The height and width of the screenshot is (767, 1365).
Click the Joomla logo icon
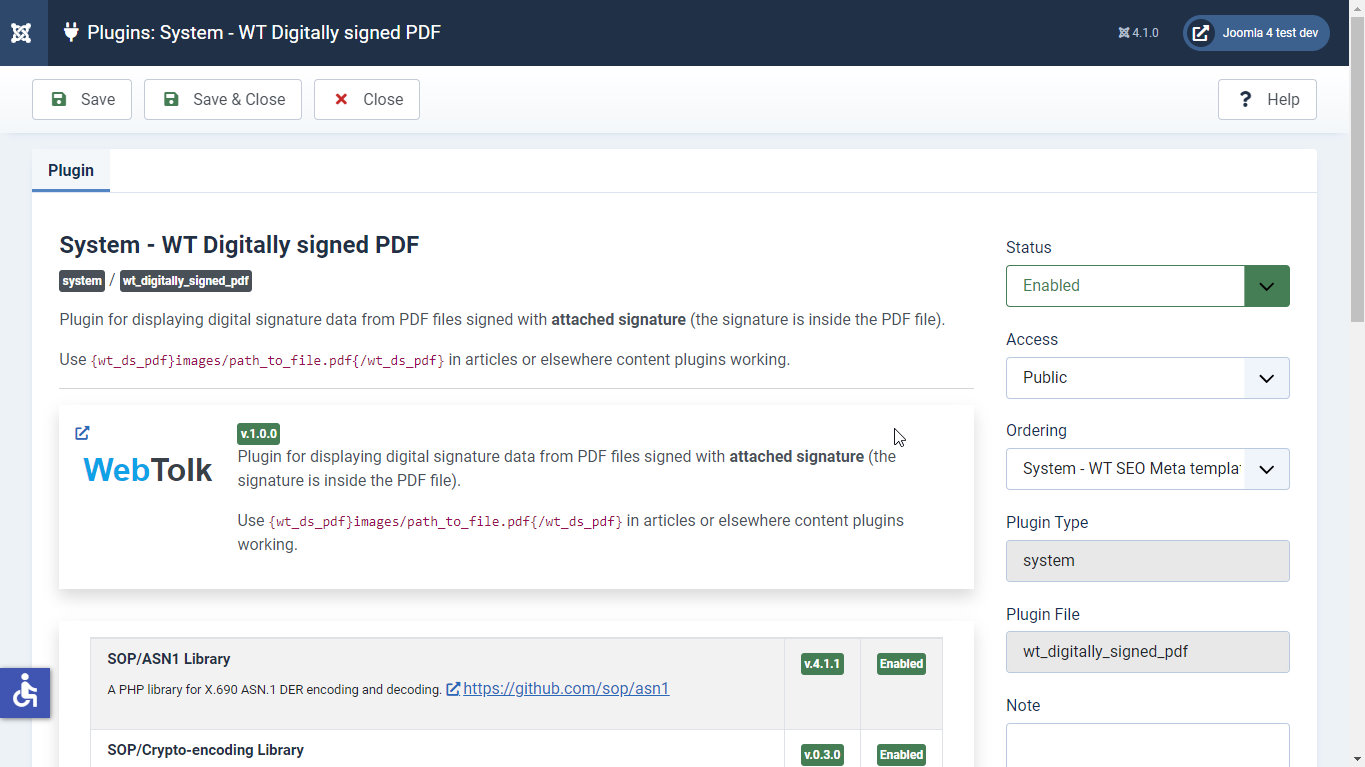(21, 33)
